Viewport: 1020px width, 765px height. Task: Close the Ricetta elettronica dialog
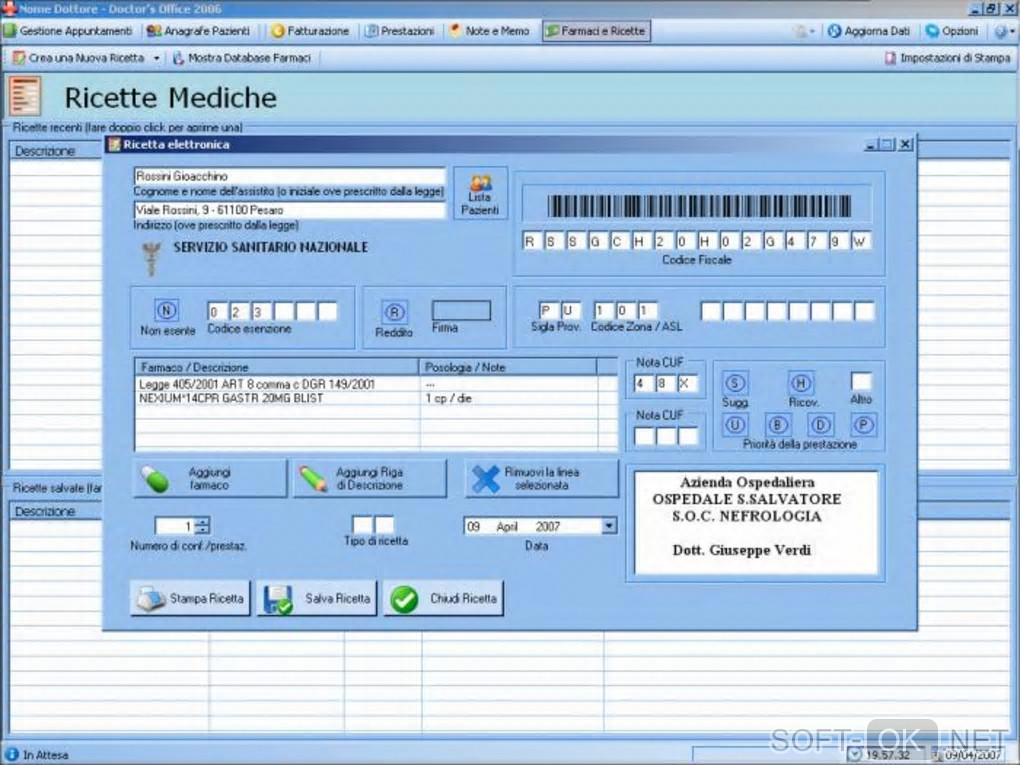pyautogui.click(x=906, y=144)
